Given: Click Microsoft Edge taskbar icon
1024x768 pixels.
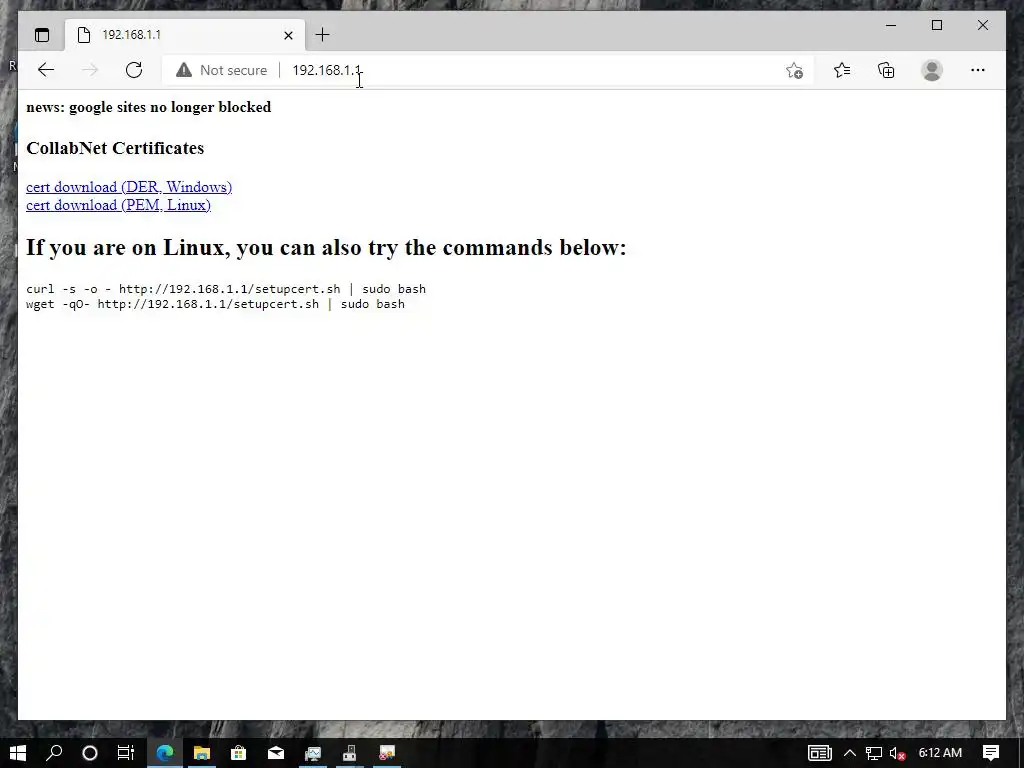Looking at the screenshot, I should [165, 753].
